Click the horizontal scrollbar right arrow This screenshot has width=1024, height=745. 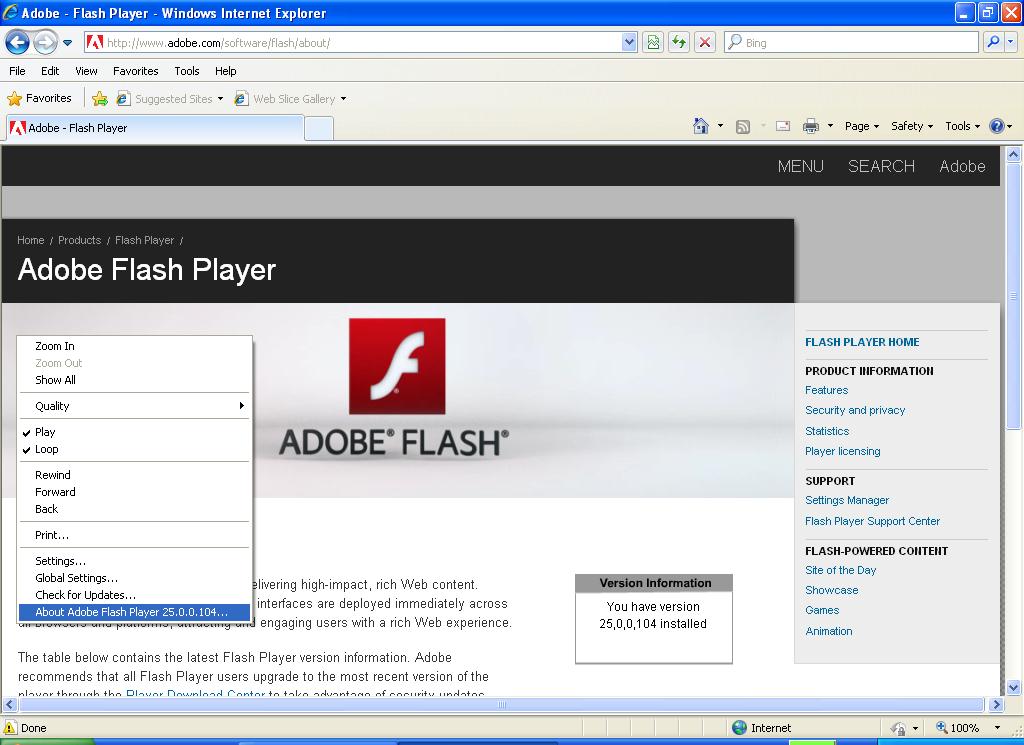996,705
